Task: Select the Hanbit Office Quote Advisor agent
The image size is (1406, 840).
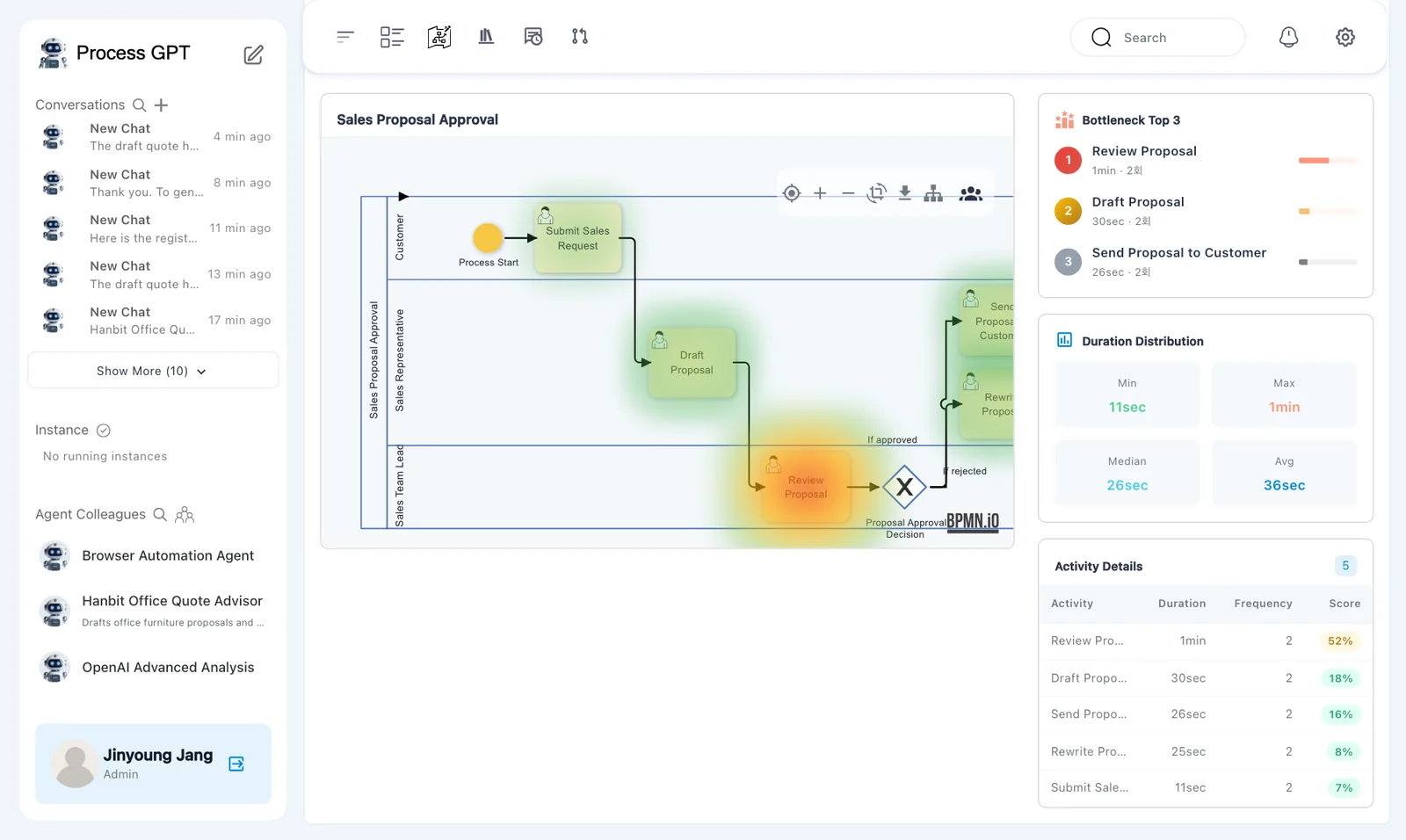Action: (153, 611)
